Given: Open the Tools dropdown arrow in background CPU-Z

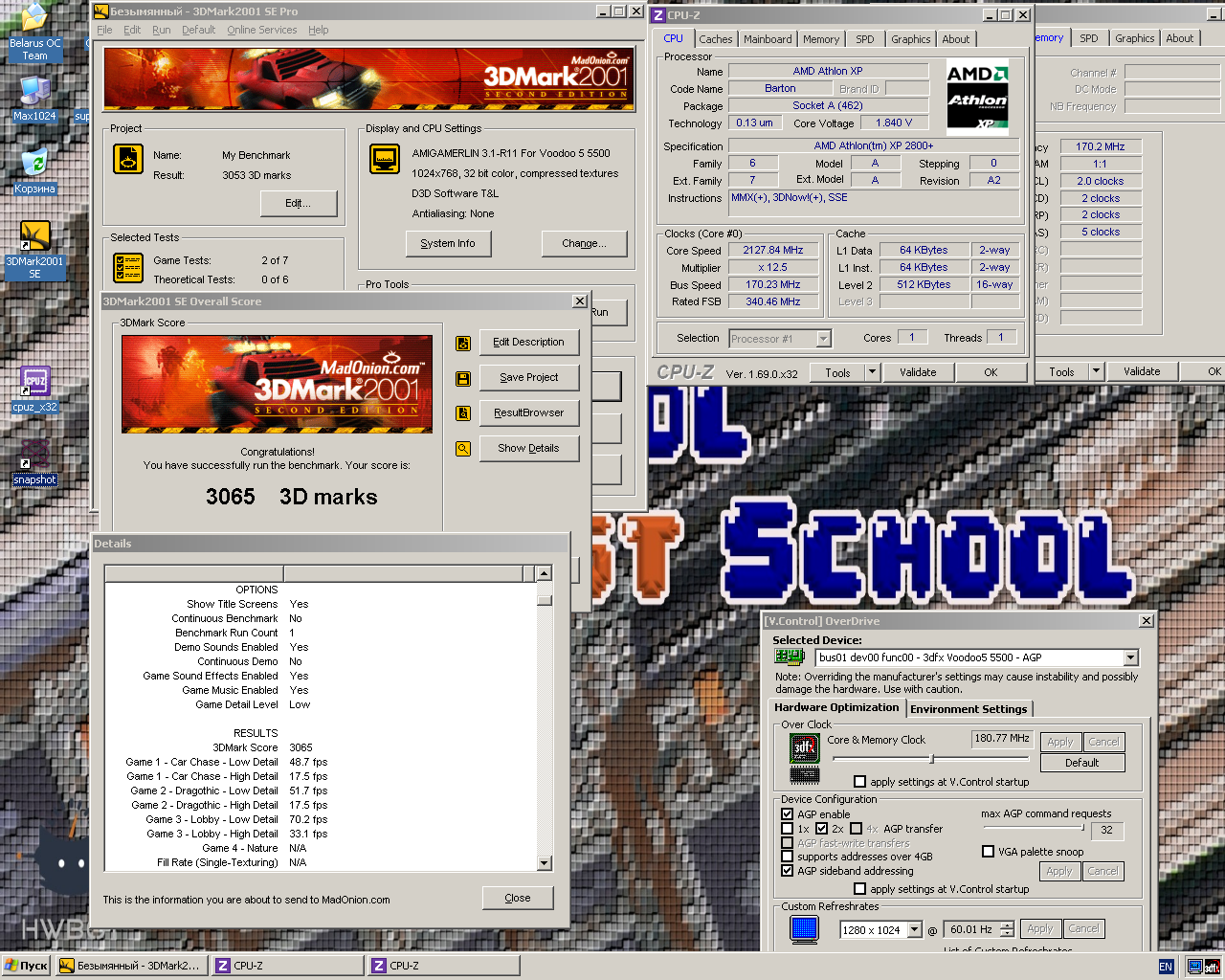Looking at the screenshot, I should point(1097,371).
